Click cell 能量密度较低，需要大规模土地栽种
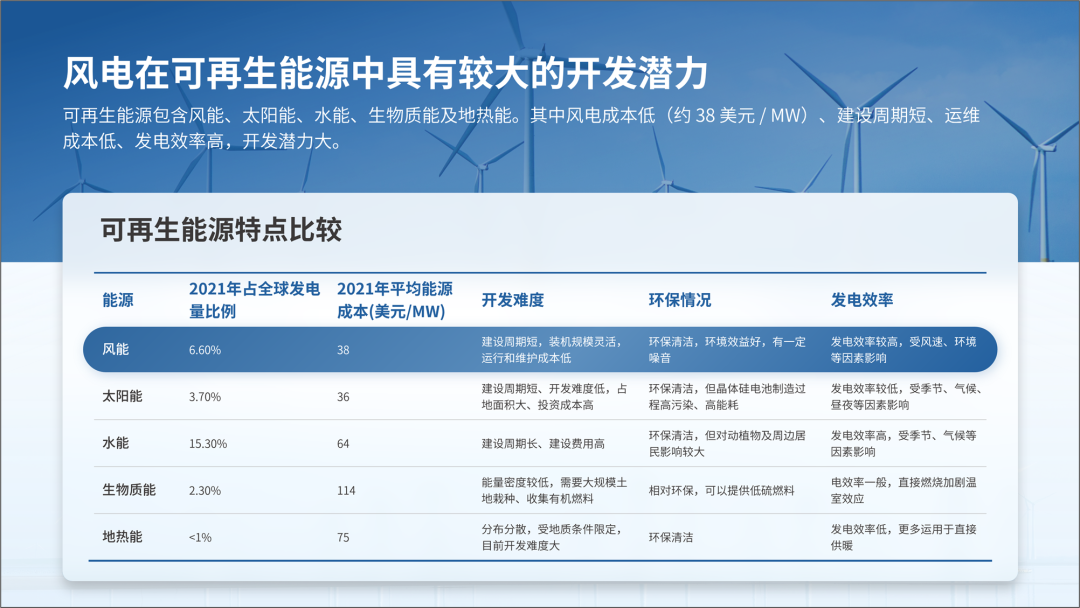 tap(554, 490)
